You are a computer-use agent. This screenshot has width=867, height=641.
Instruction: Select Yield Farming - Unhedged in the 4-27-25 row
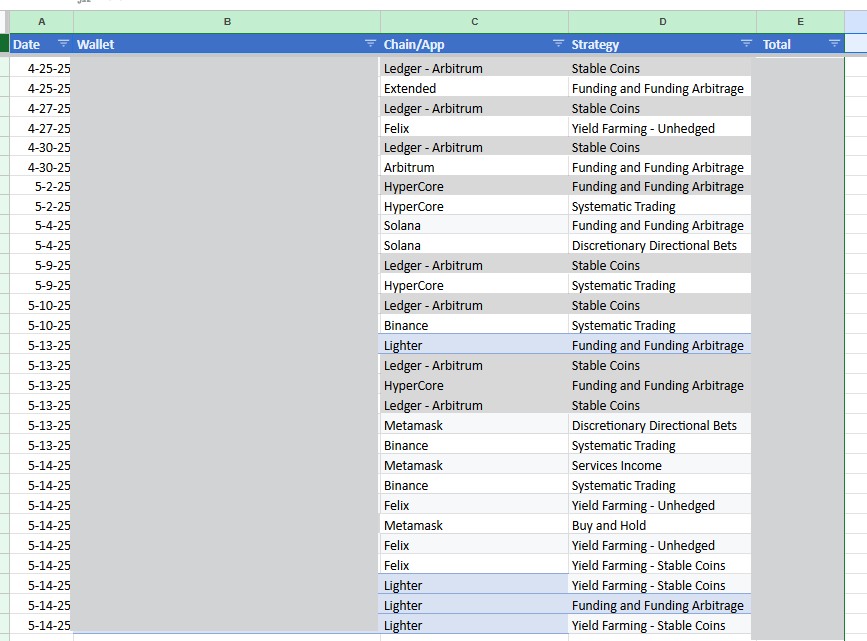click(x=660, y=128)
